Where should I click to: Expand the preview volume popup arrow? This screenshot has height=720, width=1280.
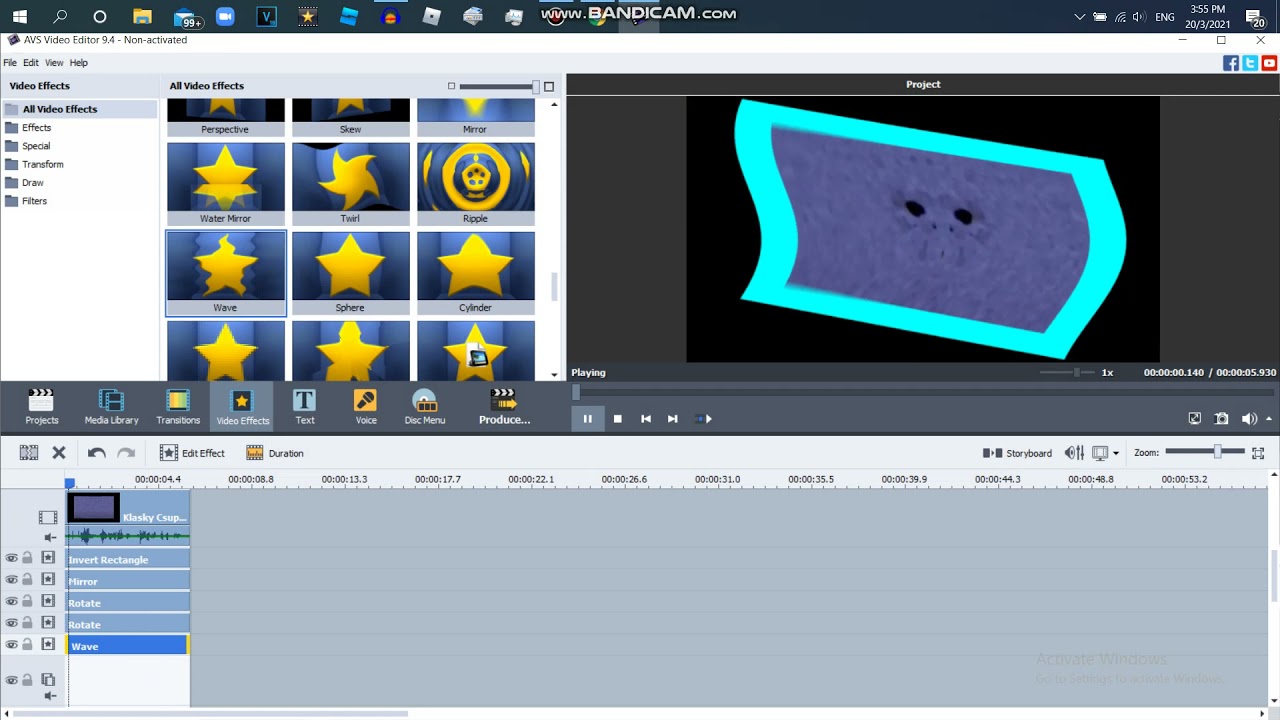1269,419
